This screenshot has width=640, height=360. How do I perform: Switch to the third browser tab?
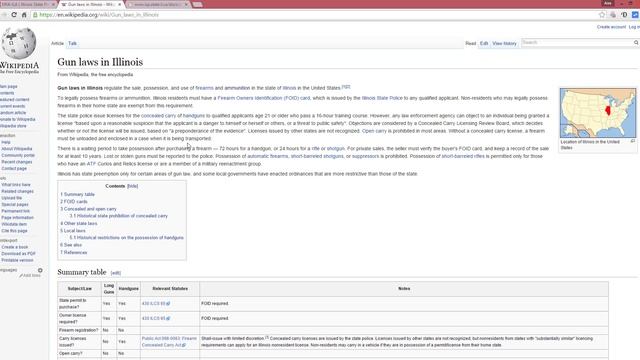click(156, 4)
